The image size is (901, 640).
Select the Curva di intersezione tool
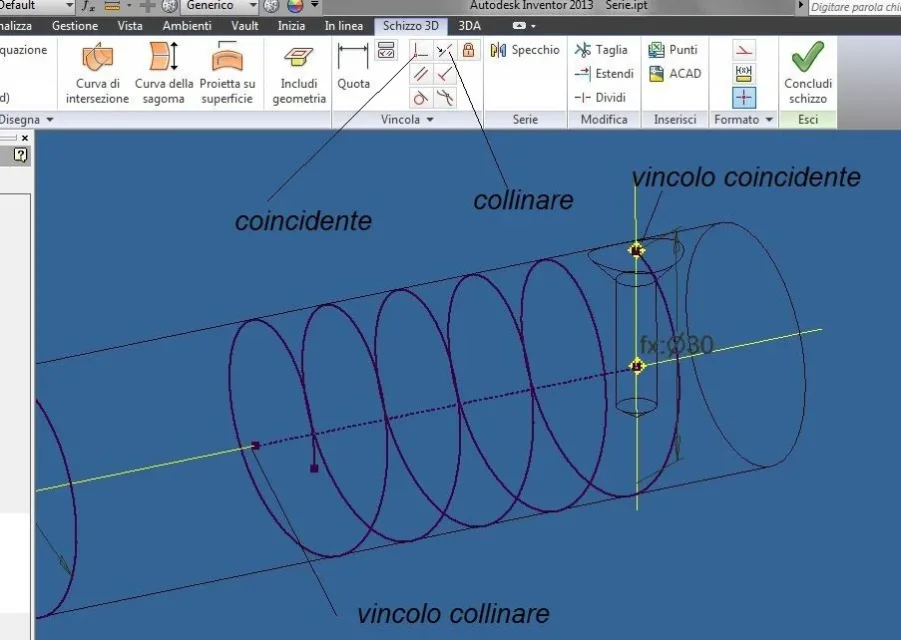click(97, 73)
